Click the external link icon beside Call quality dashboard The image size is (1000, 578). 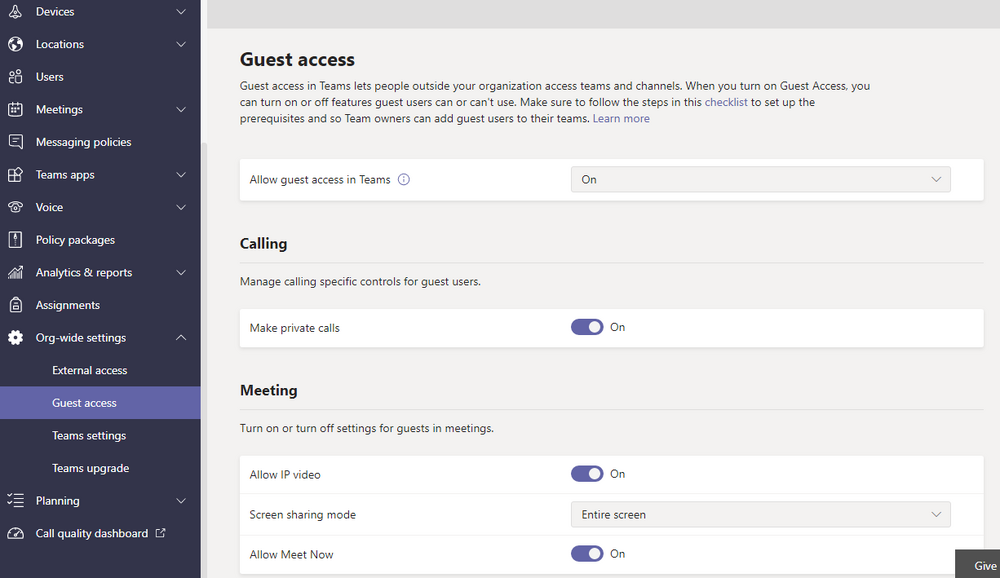161,532
